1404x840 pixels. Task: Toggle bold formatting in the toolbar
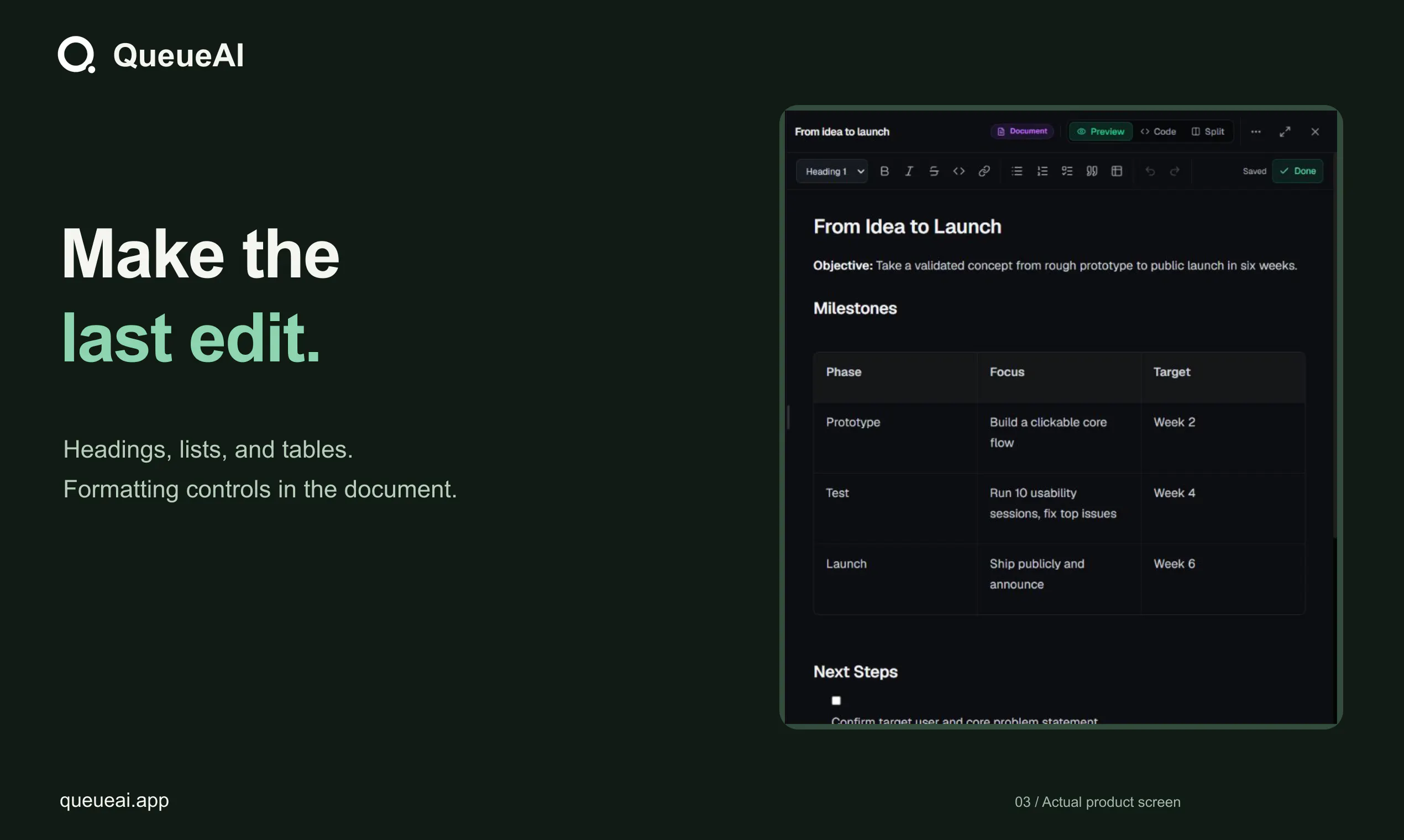(884, 171)
